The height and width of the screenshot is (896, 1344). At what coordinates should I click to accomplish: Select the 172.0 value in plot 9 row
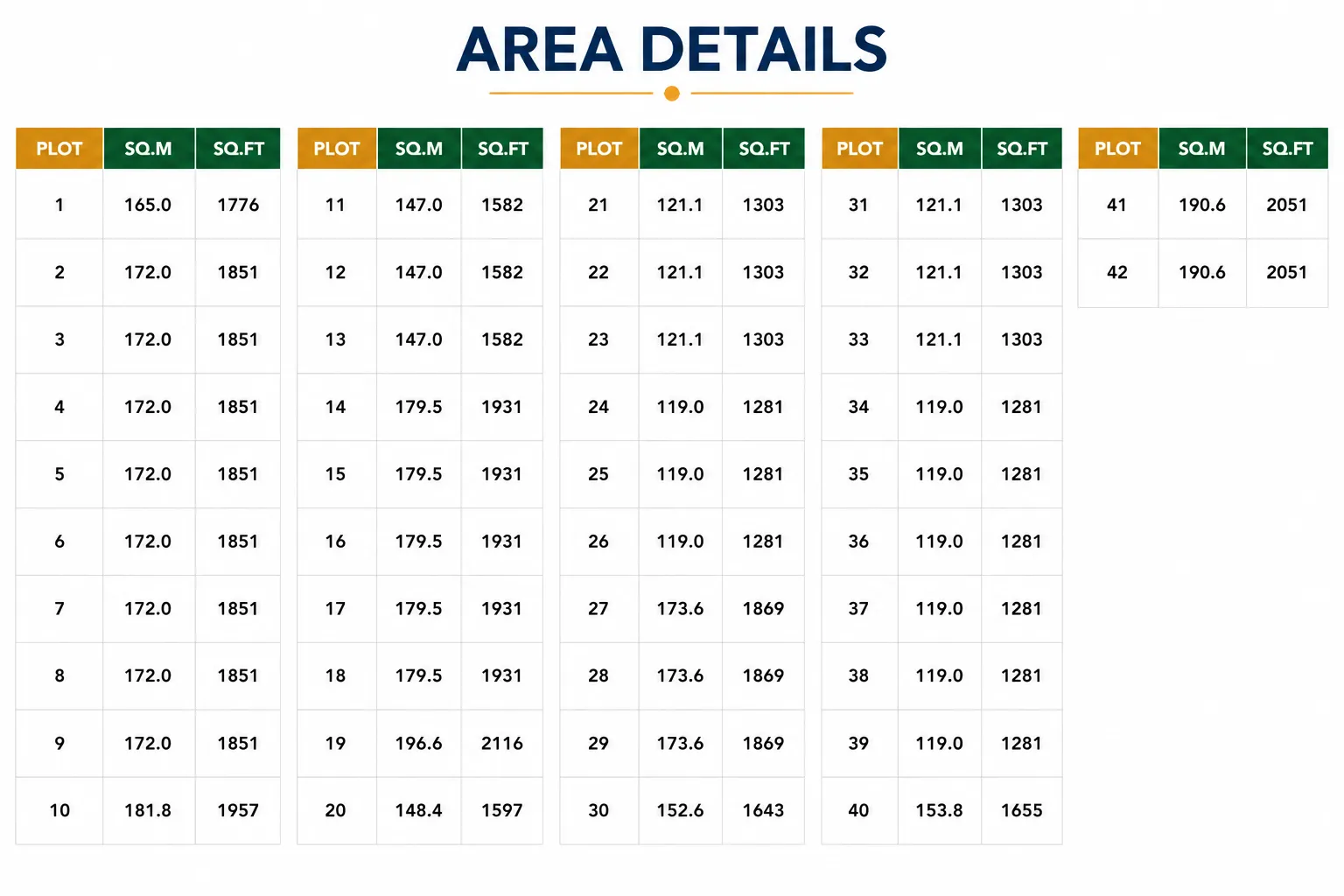click(148, 743)
